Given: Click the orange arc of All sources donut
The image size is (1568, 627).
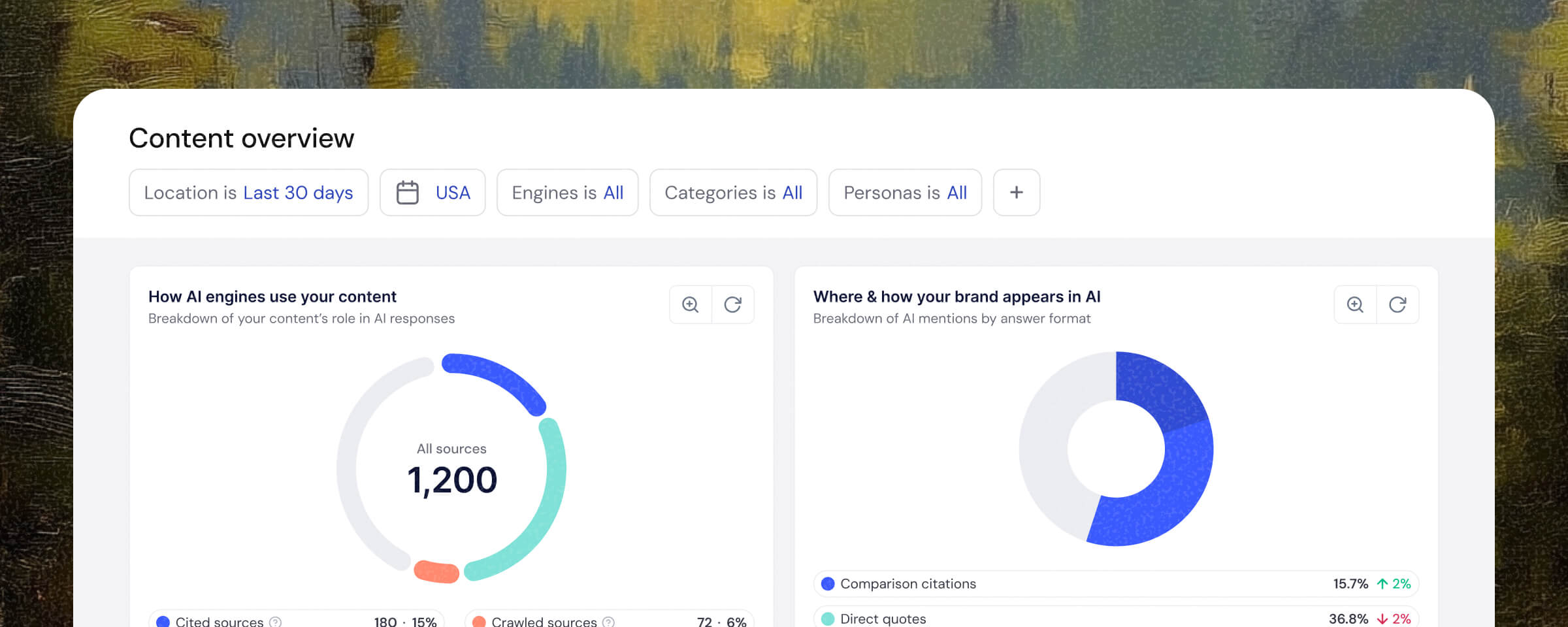Looking at the screenshot, I should click(436, 571).
